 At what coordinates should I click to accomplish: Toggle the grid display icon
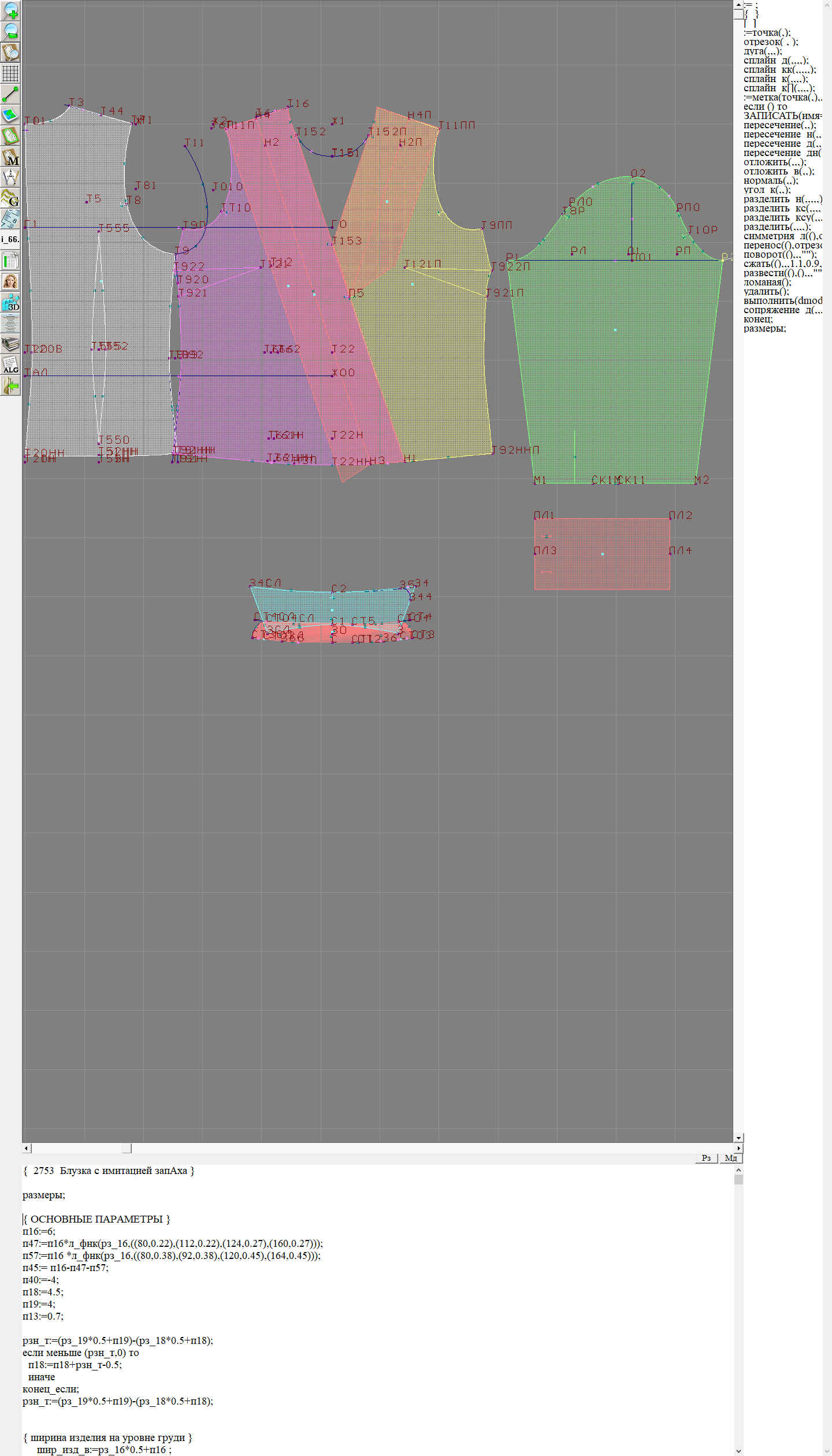click(x=10, y=73)
